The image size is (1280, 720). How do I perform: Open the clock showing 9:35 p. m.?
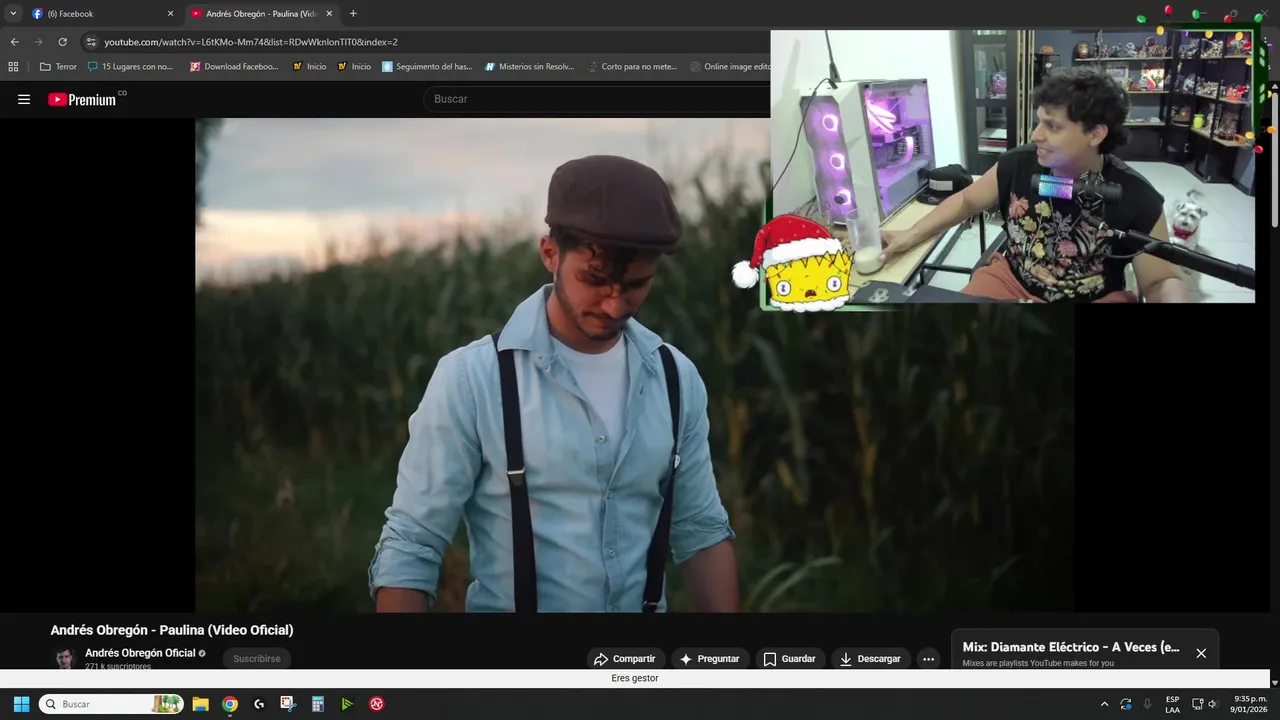[1250, 704]
